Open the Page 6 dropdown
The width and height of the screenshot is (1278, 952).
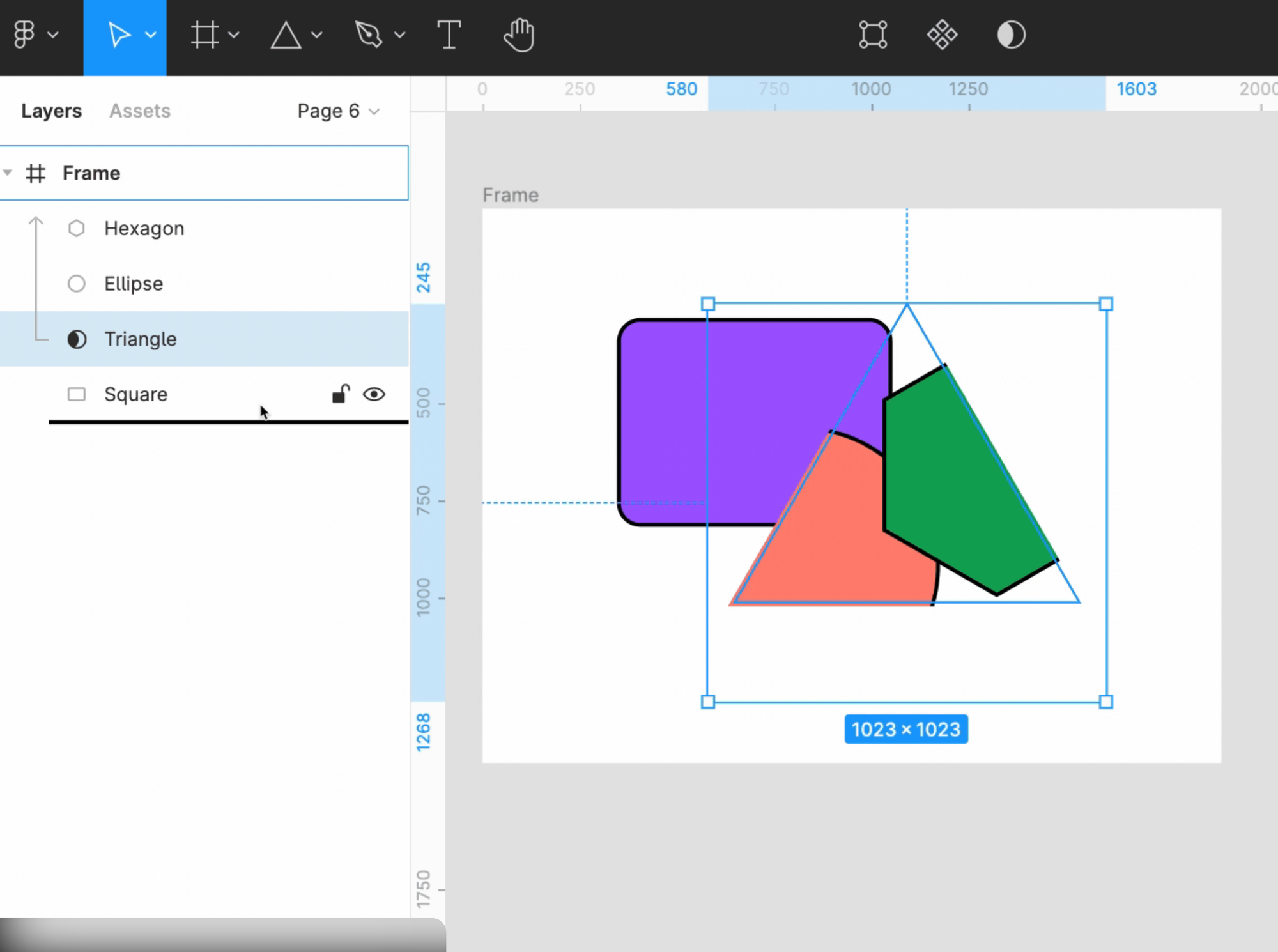pos(338,111)
